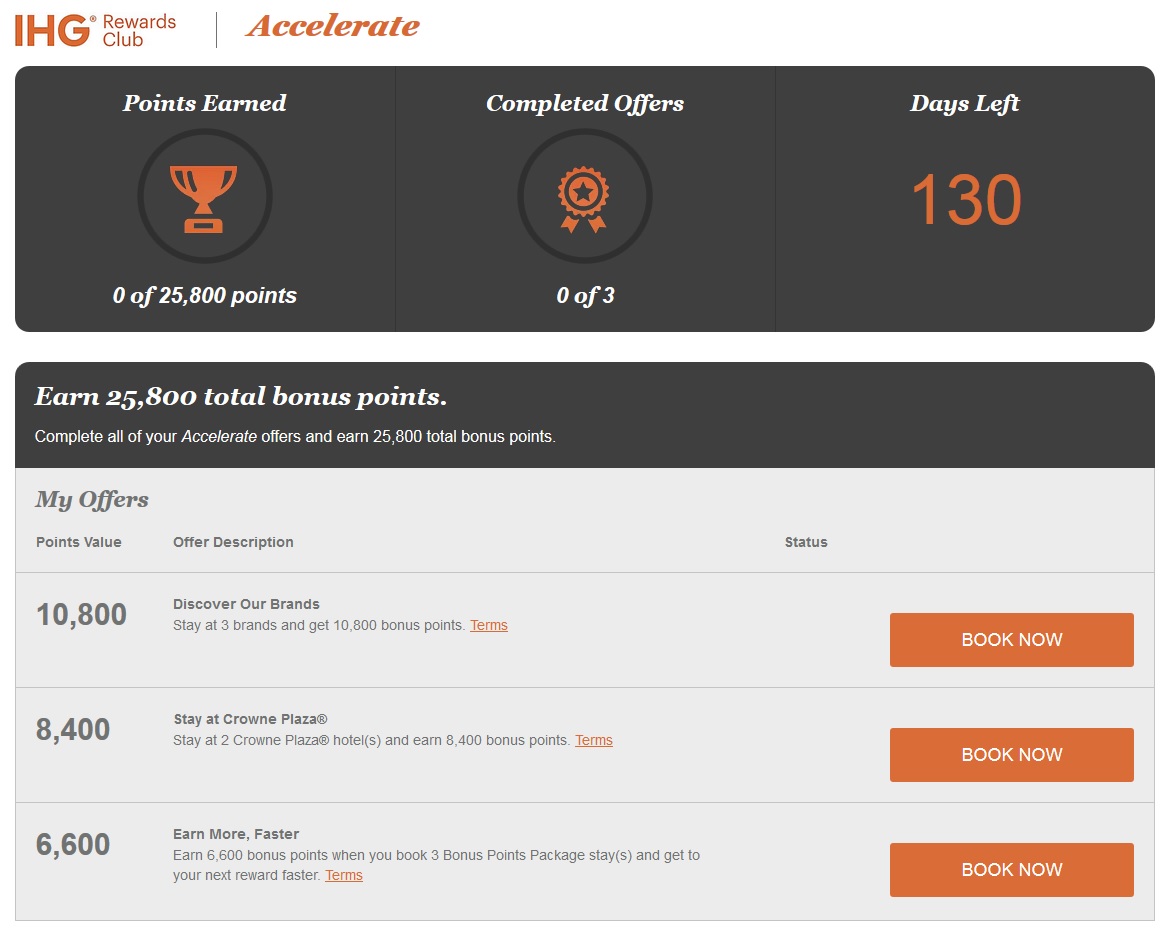Select the Offer Description column header
Screen dimensions: 1170x938
(234, 543)
